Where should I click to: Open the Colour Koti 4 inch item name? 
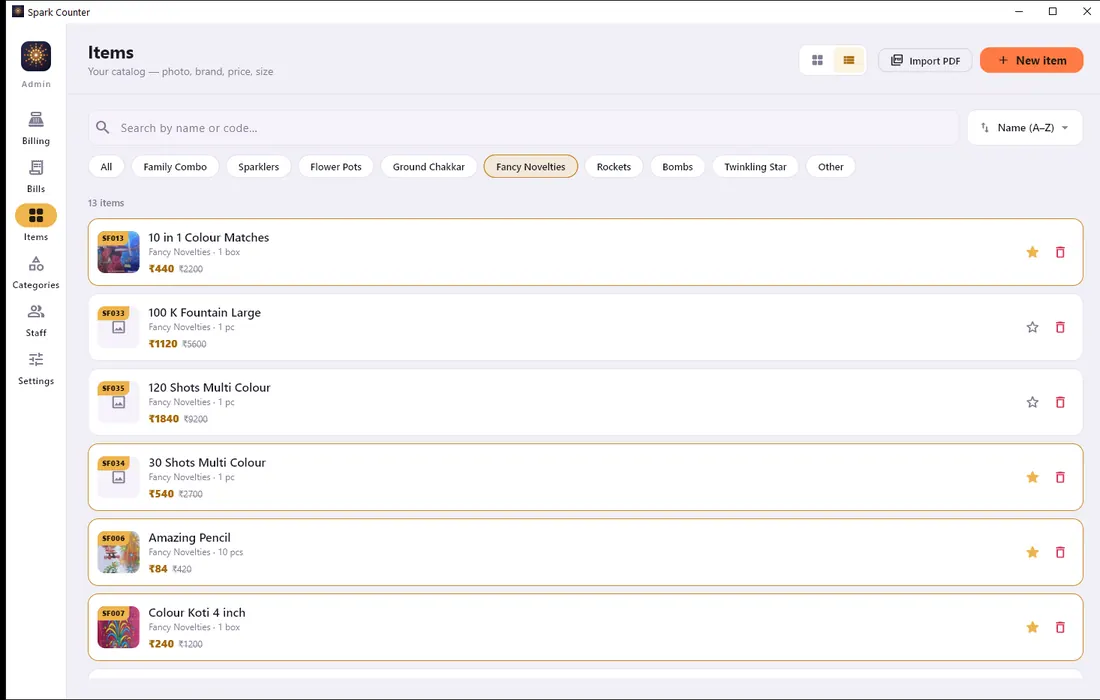pos(196,613)
